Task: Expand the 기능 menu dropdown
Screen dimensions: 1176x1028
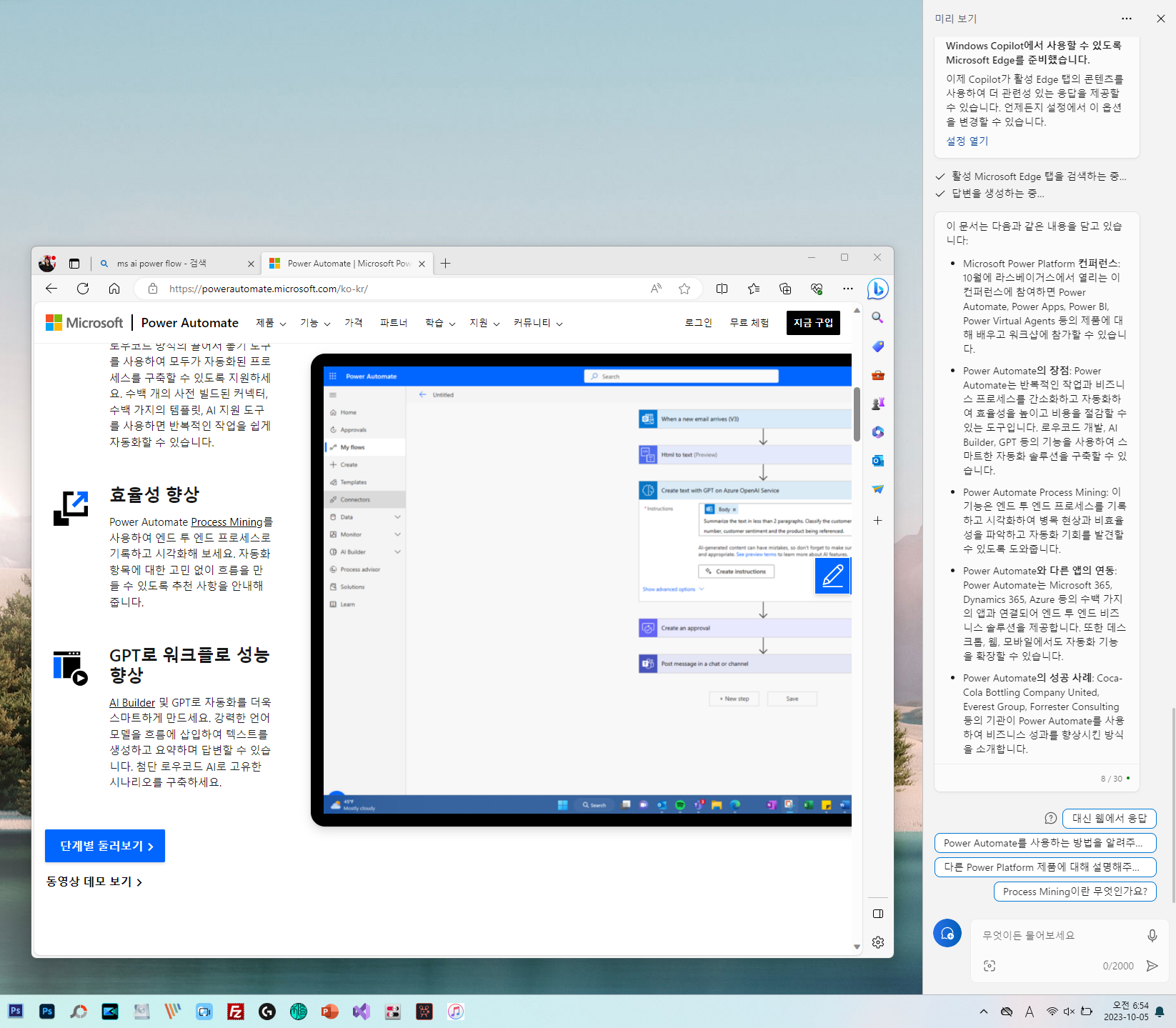Action: 315,323
